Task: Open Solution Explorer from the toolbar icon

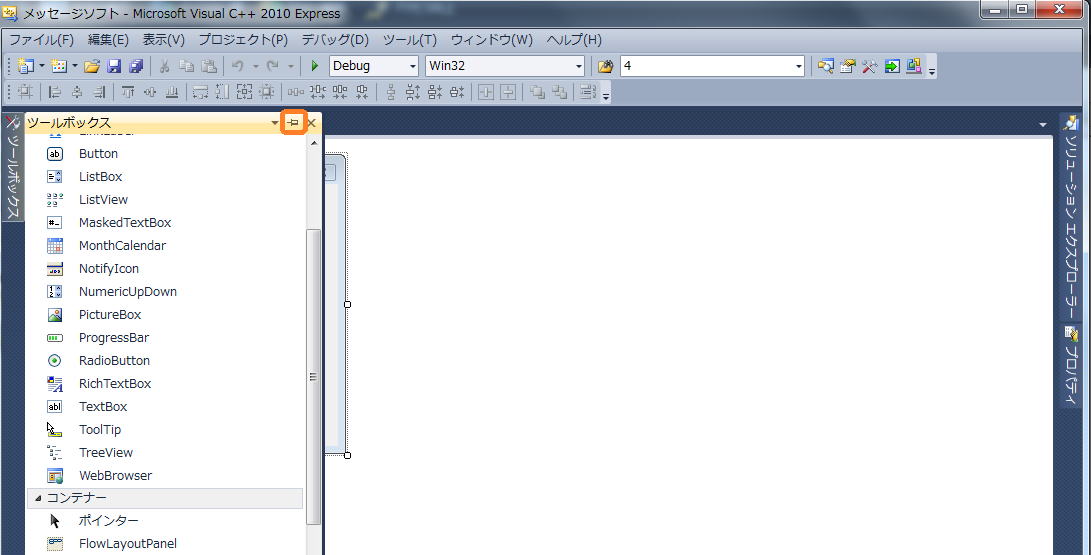Action: click(826, 66)
